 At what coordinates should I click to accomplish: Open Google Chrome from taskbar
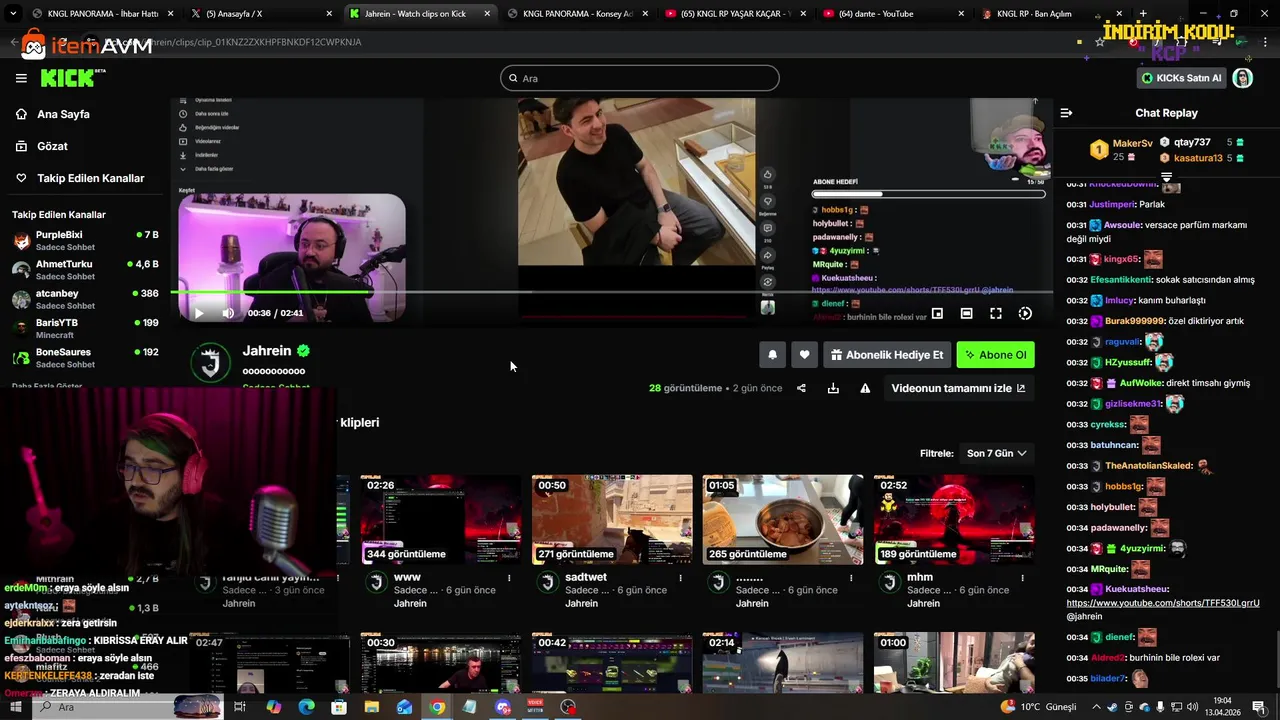437,707
